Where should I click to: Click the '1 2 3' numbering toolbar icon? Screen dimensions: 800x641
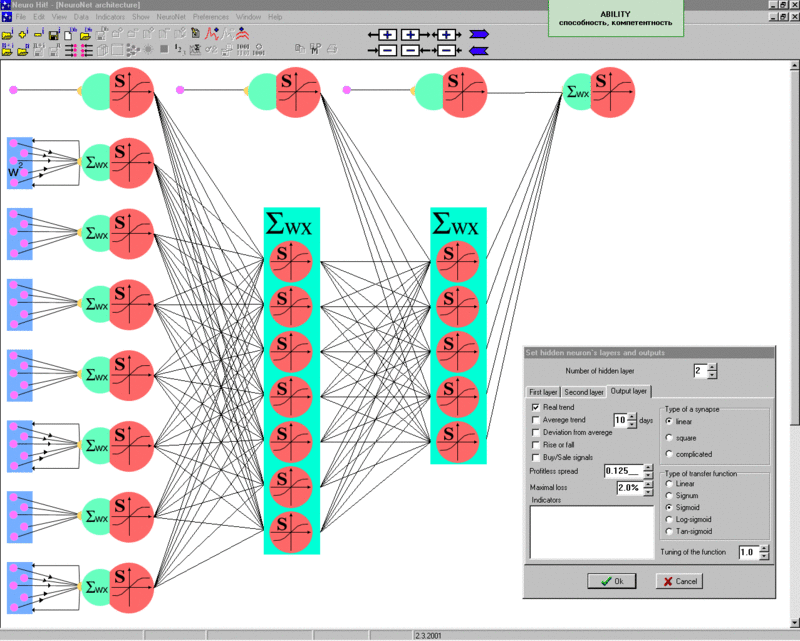pos(180,50)
